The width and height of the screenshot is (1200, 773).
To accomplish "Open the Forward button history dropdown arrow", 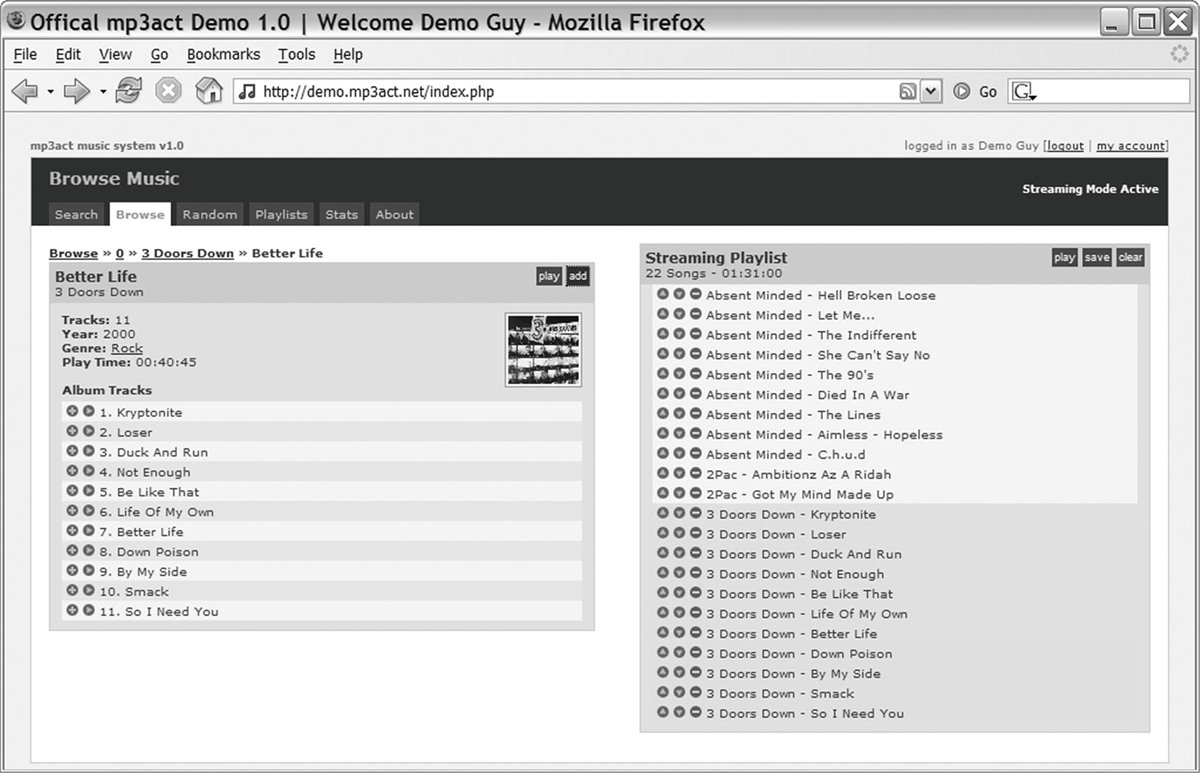I will tap(103, 92).
